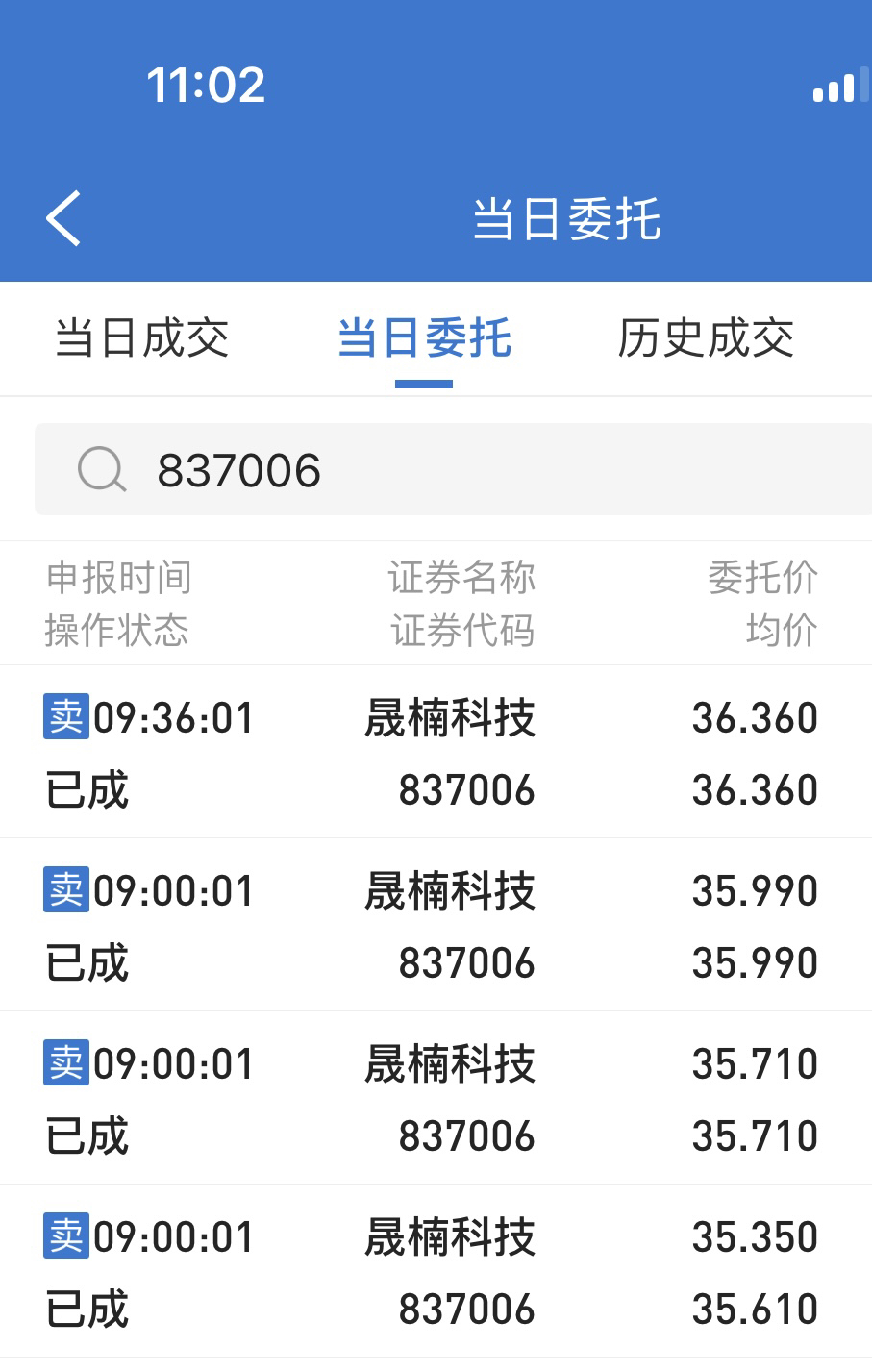Tap the 当日委托 page title
Image resolution: width=872 pixels, height=1372 pixels.
[566, 219]
